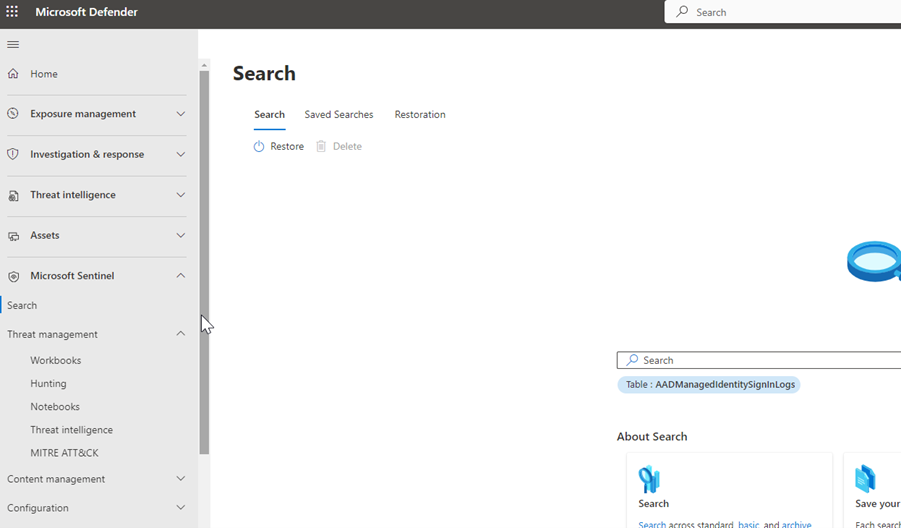
Task: Expand Exposure management section
Action: coord(180,114)
